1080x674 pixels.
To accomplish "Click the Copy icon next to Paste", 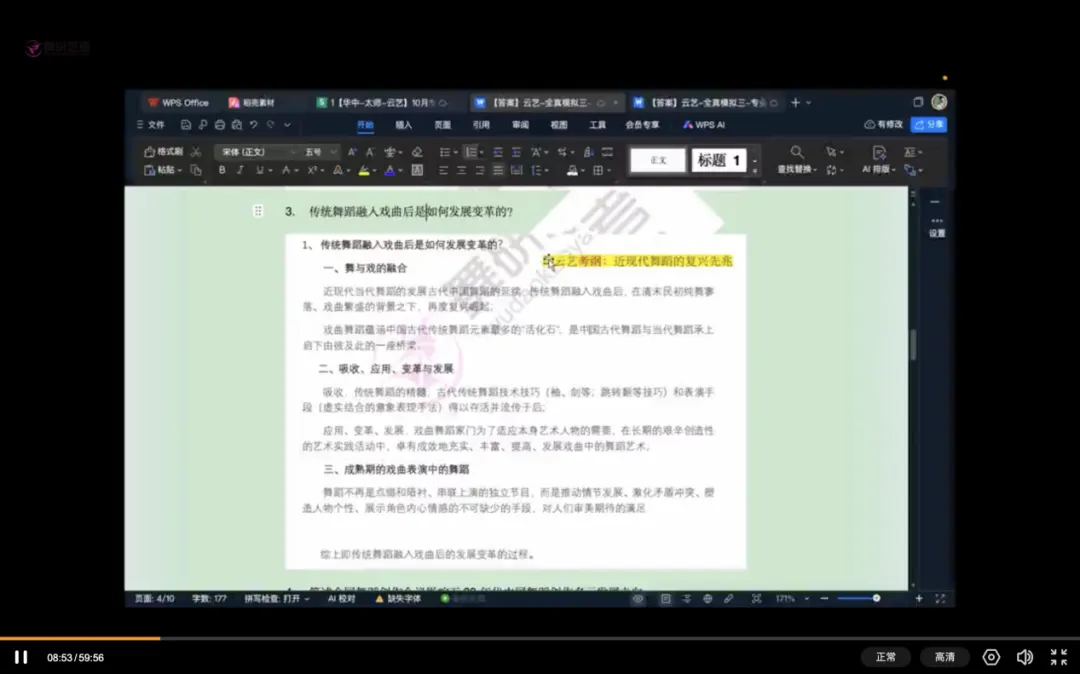I will tap(196, 170).
